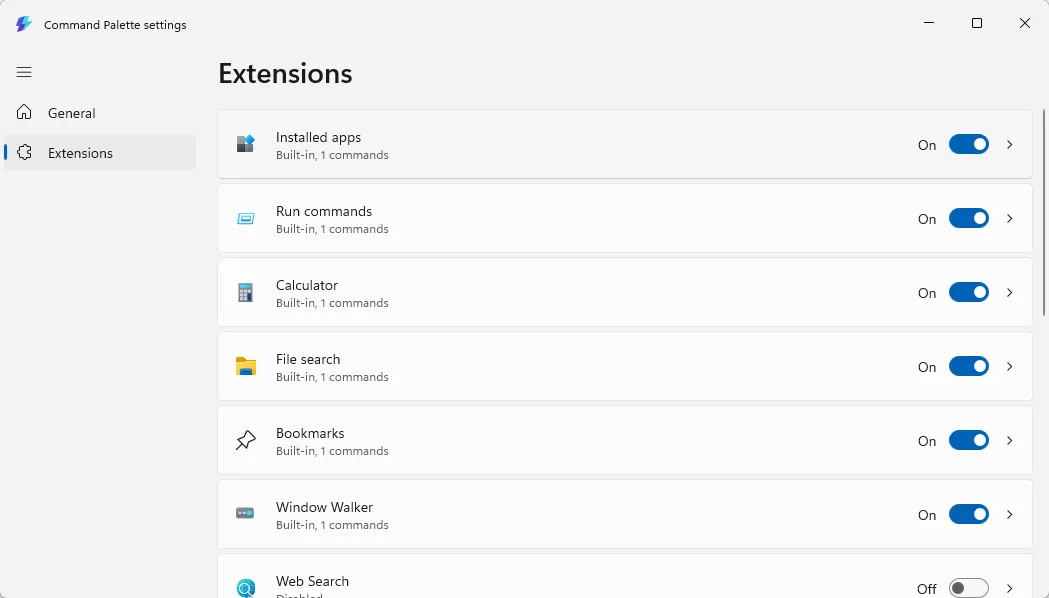Click the Web Search extension title

[312, 581]
